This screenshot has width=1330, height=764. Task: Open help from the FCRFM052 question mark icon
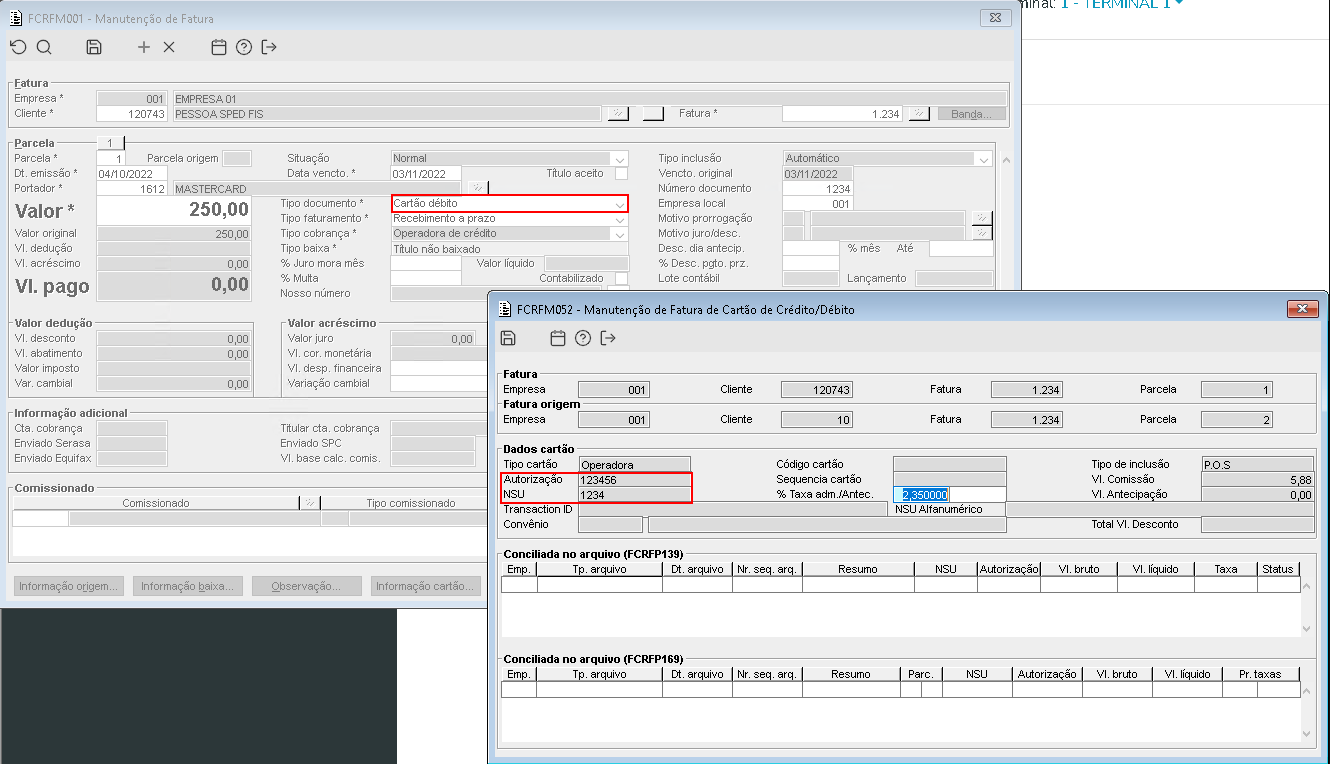click(x=583, y=338)
